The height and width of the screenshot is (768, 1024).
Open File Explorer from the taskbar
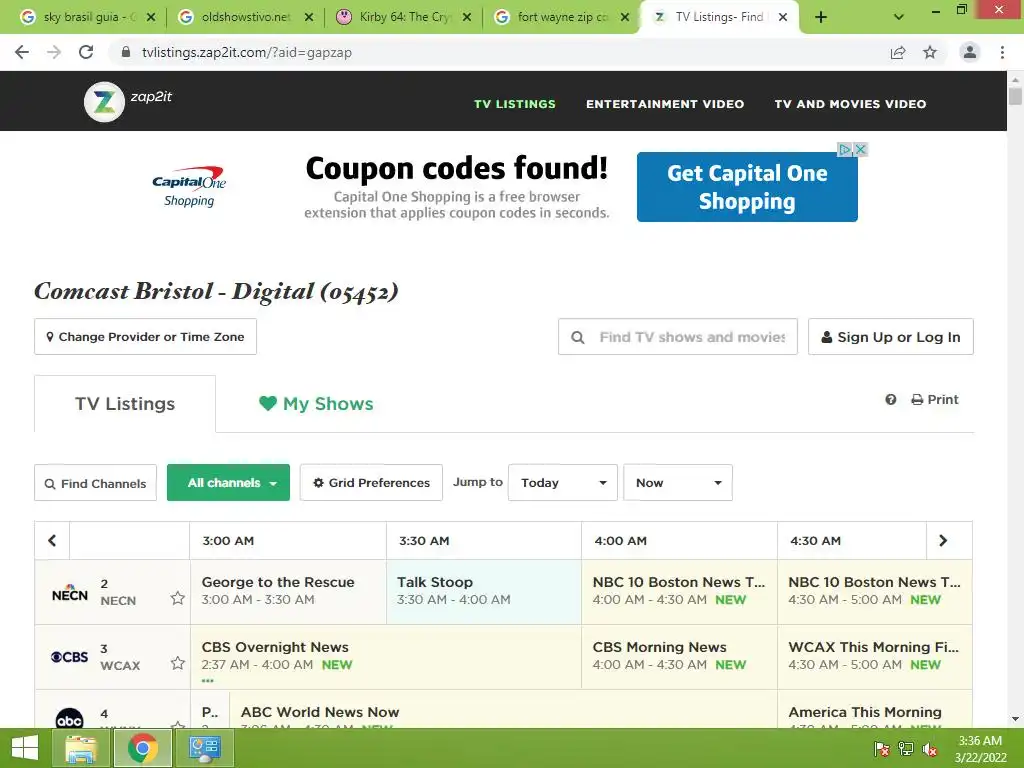(80, 748)
